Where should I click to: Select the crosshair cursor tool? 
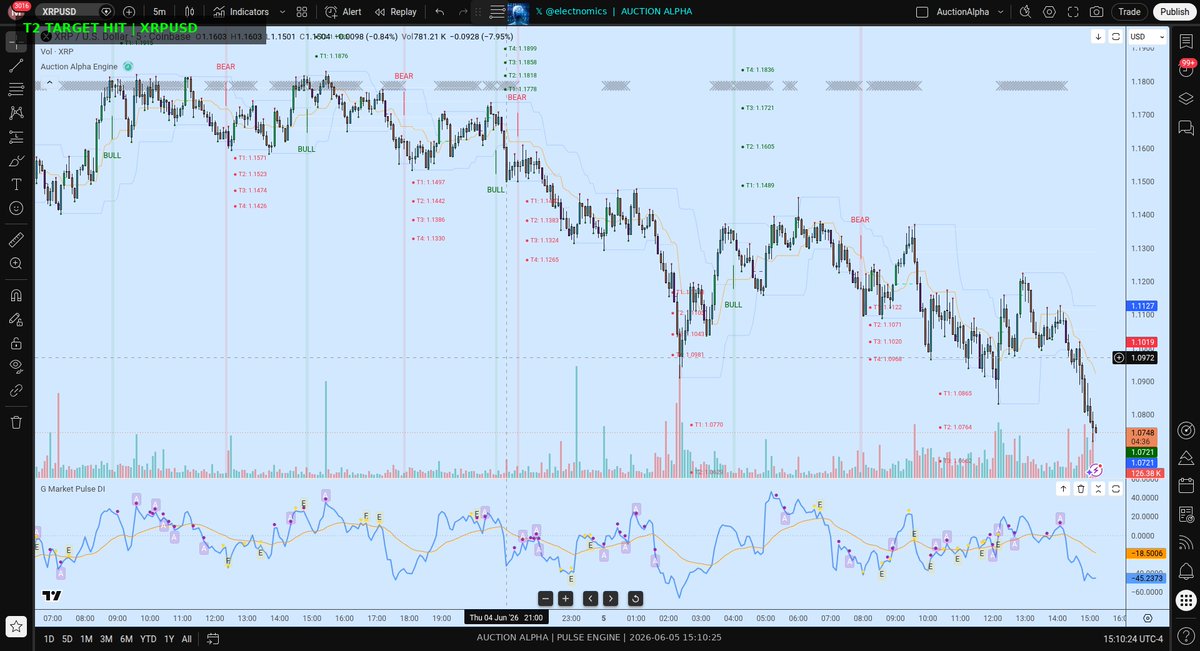(16, 41)
